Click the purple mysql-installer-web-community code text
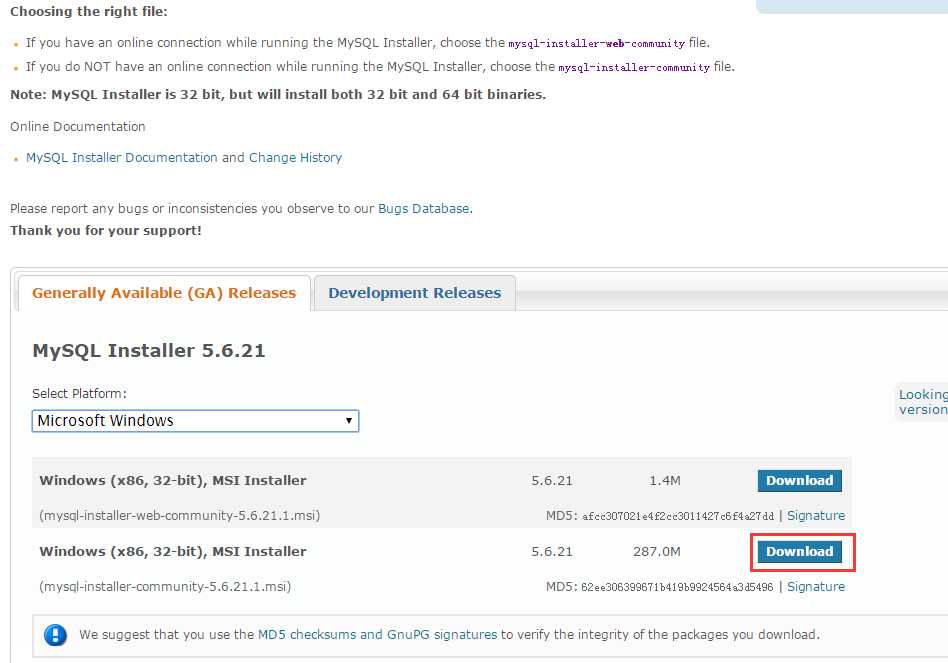The width and height of the screenshot is (948, 663). (597, 44)
